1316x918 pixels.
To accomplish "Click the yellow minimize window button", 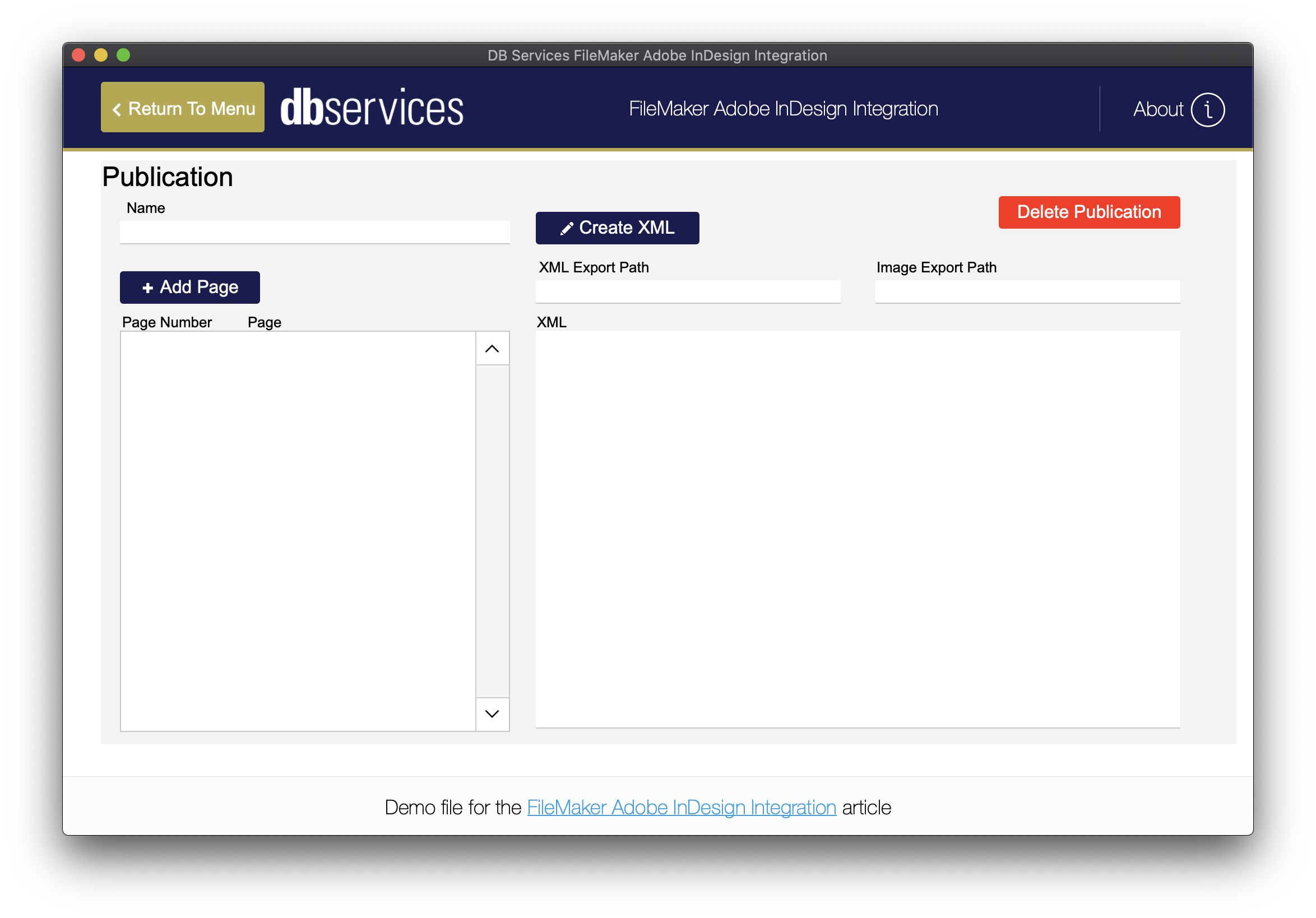I will pyautogui.click(x=101, y=55).
